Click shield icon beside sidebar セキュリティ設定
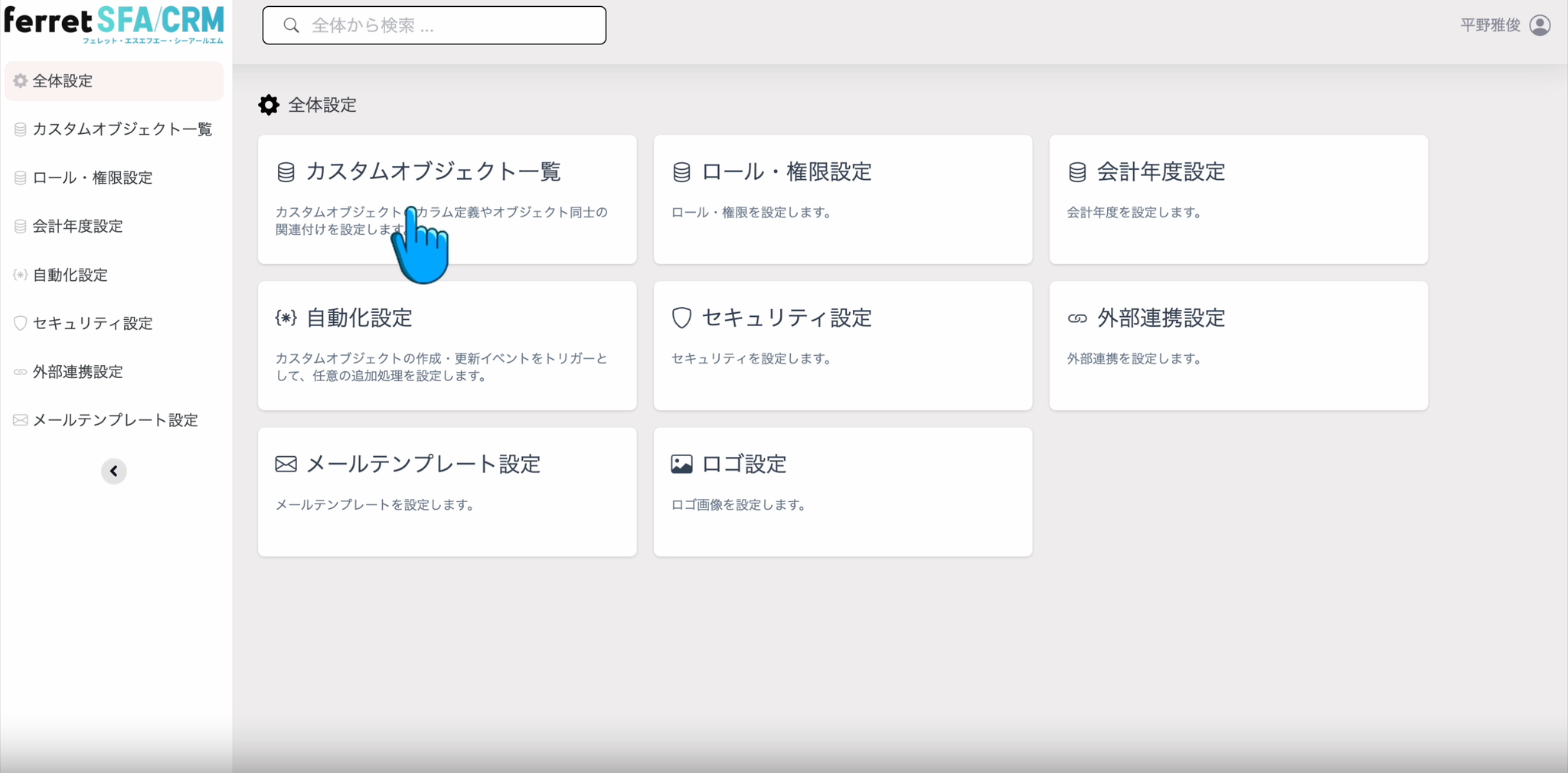 click(21, 323)
